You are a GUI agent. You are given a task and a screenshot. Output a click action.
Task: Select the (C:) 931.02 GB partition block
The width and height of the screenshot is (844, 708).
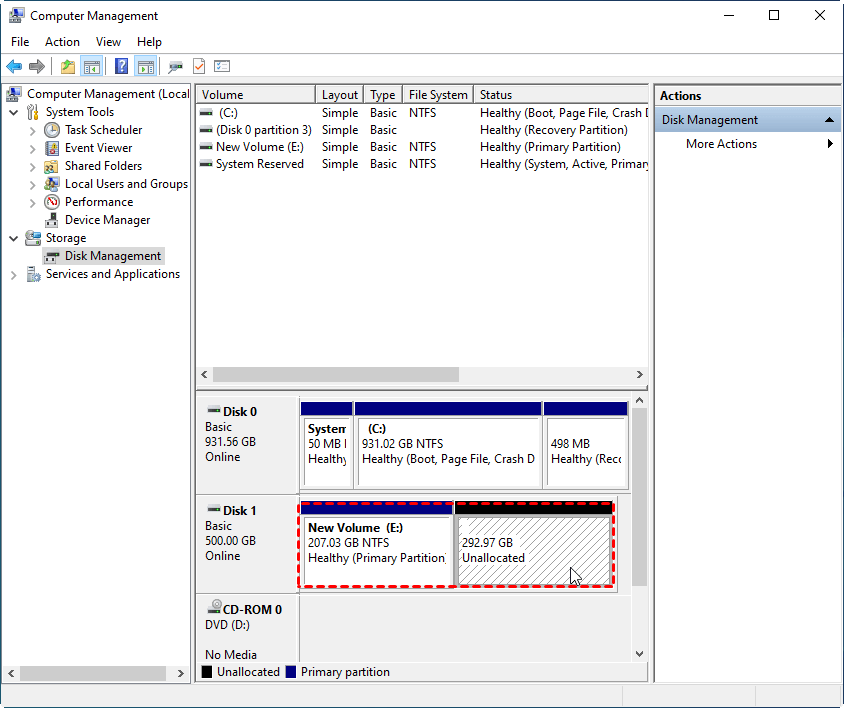point(448,445)
